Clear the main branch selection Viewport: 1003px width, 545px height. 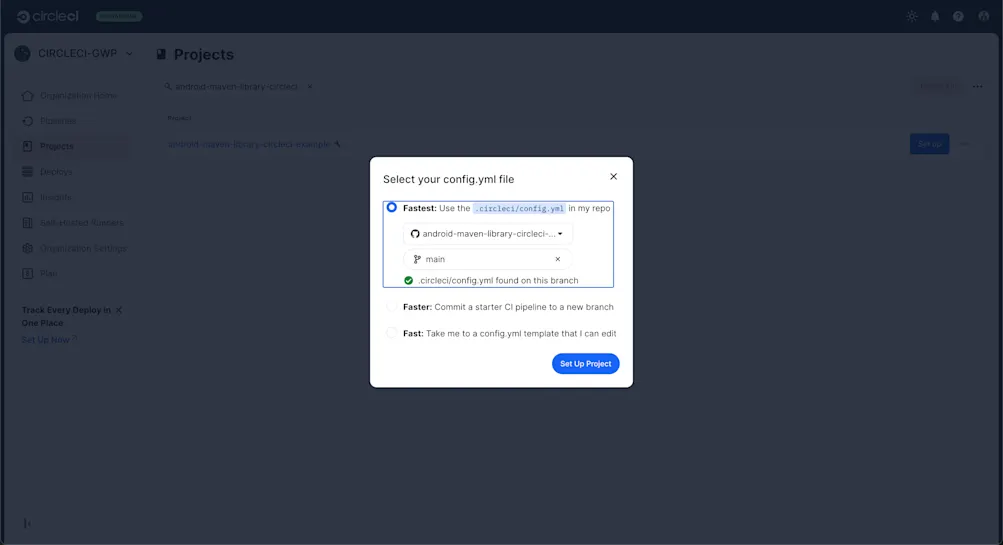(558, 259)
